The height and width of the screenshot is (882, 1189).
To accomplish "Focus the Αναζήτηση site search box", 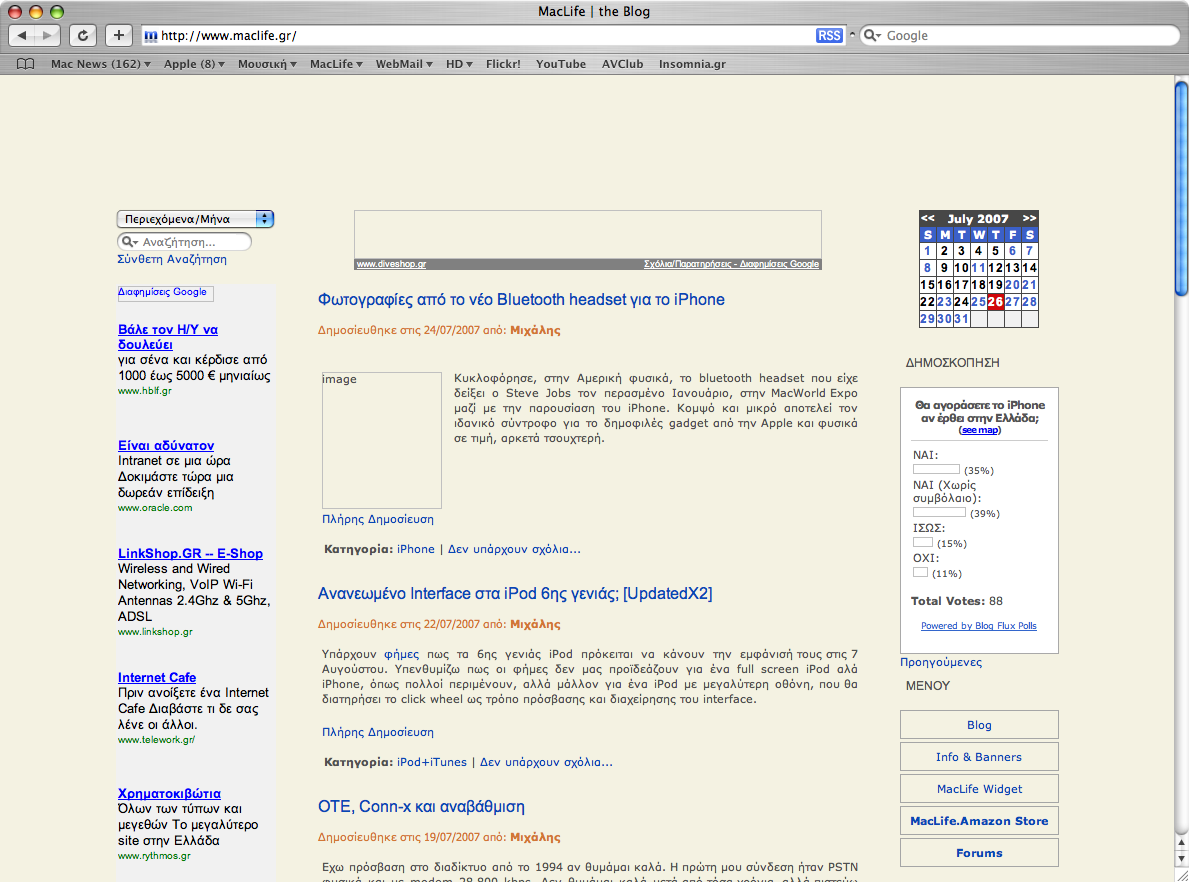I will pos(184,242).
